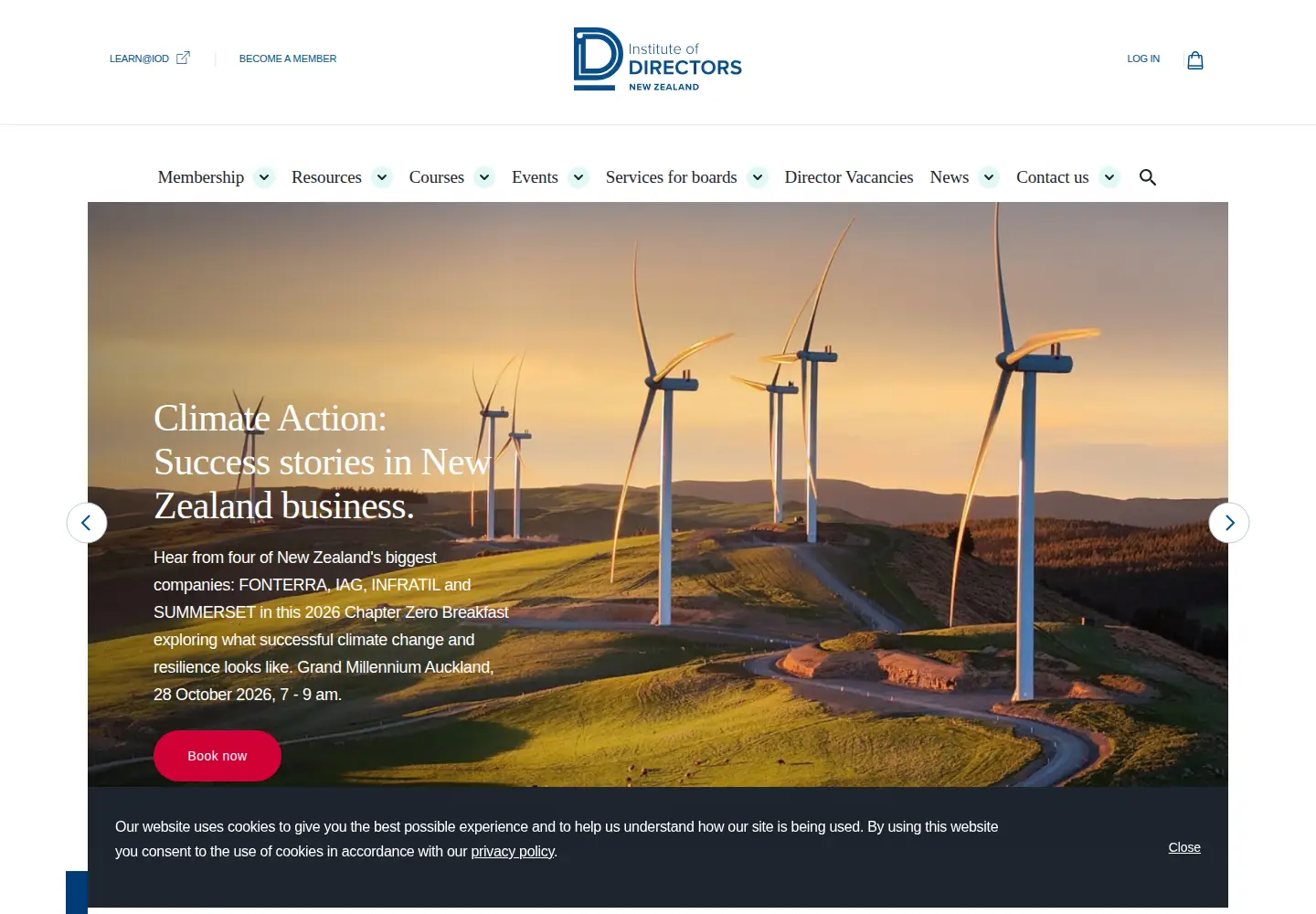The height and width of the screenshot is (914, 1316).
Task: Click the Institute of Directors logo
Action: pyautogui.click(x=658, y=59)
